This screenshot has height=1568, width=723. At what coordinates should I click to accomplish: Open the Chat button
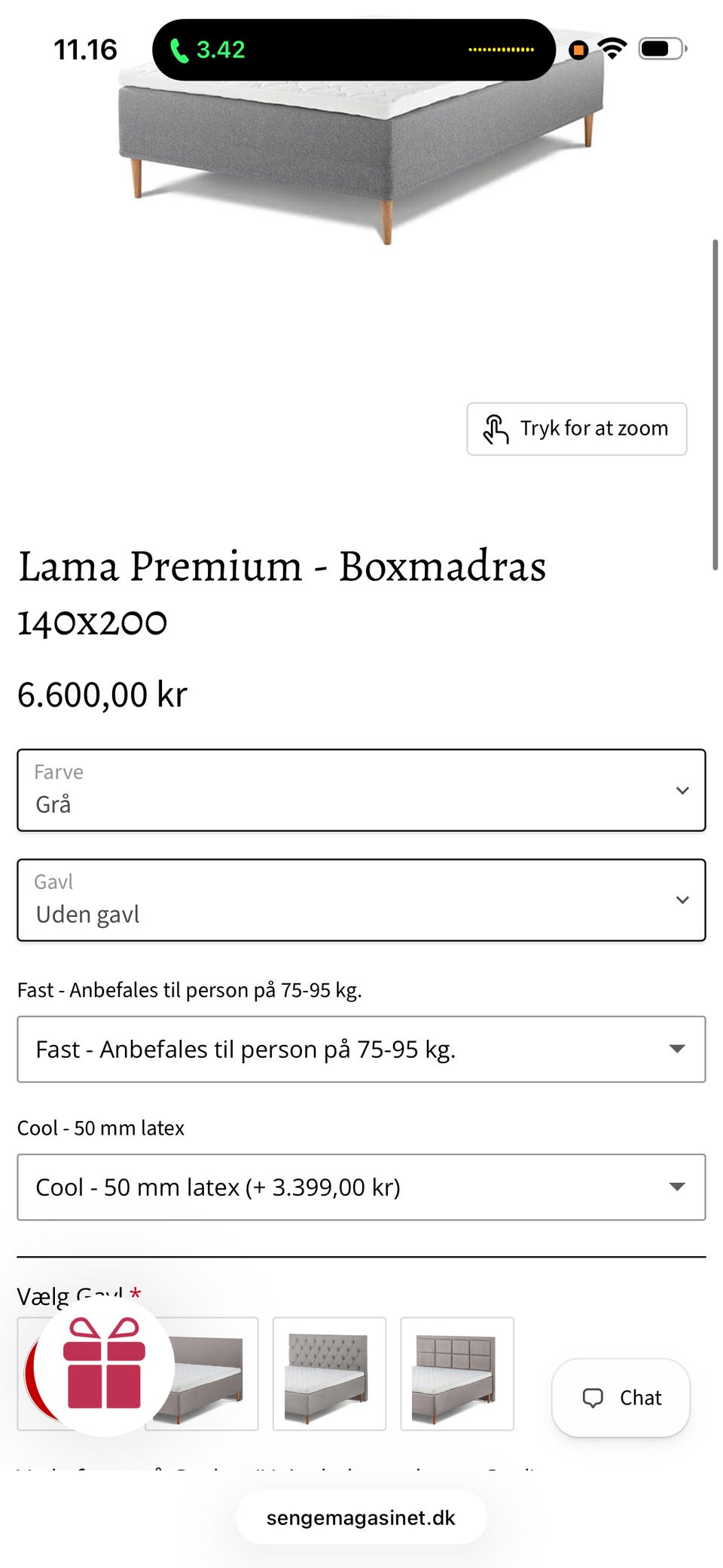621,1398
